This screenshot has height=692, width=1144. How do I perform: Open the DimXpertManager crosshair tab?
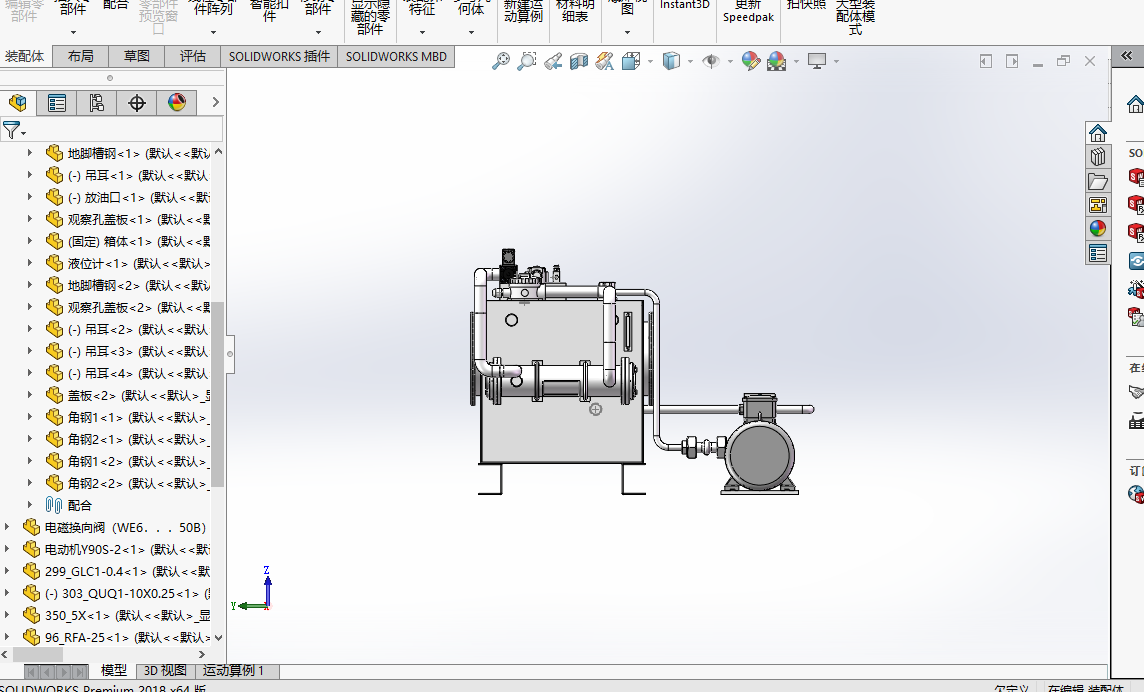(x=136, y=103)
